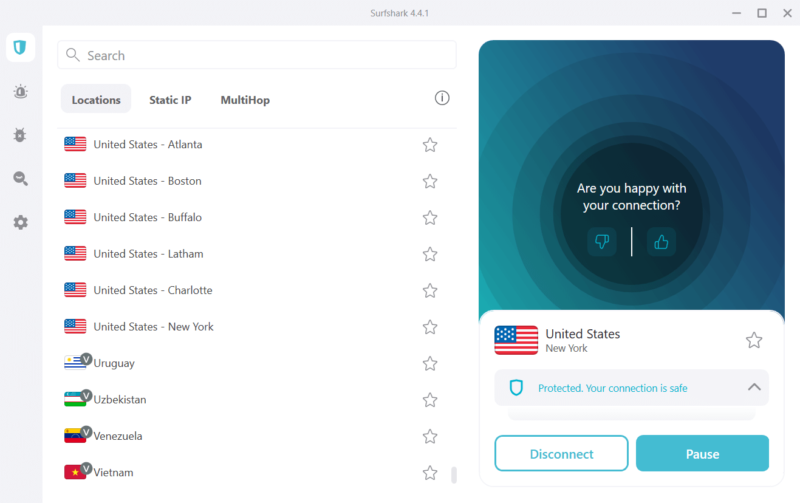Click the Disconnect button
The width and height of the screenshot is (800, 503).
[x=561, y=454]
